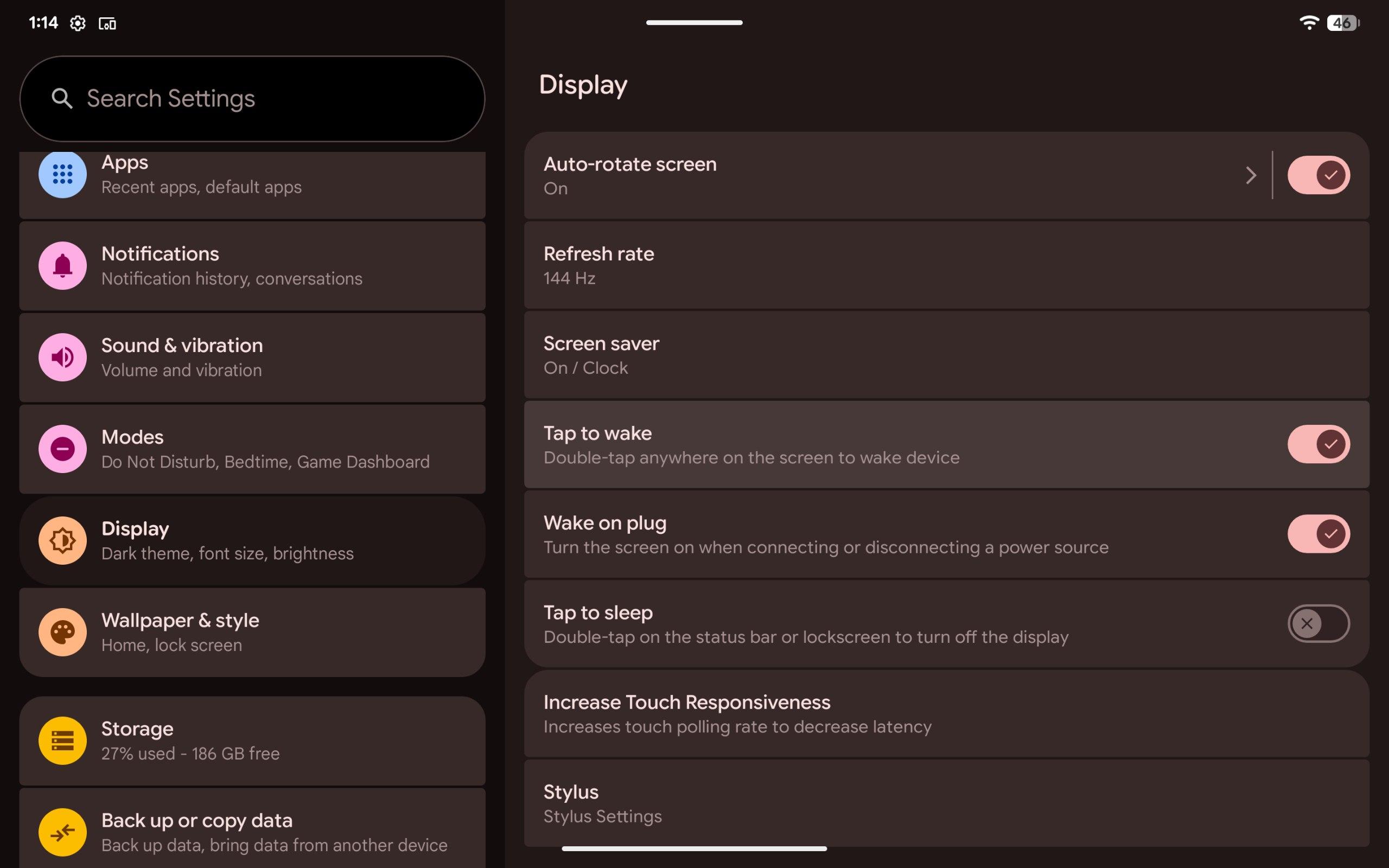Click the Modes do-not-disturb icon
The image size is (1389, 868).
pyautogui.click(x=62, y=449)
